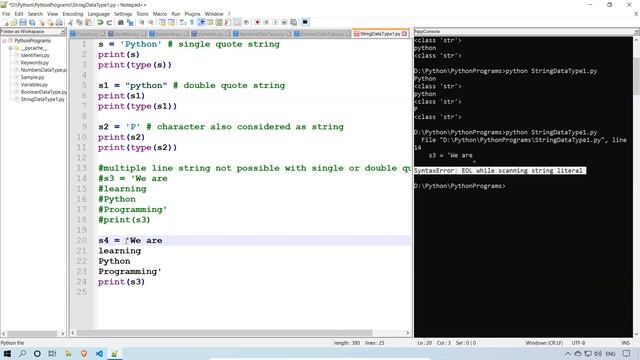Open the View menu

[52, 14]
